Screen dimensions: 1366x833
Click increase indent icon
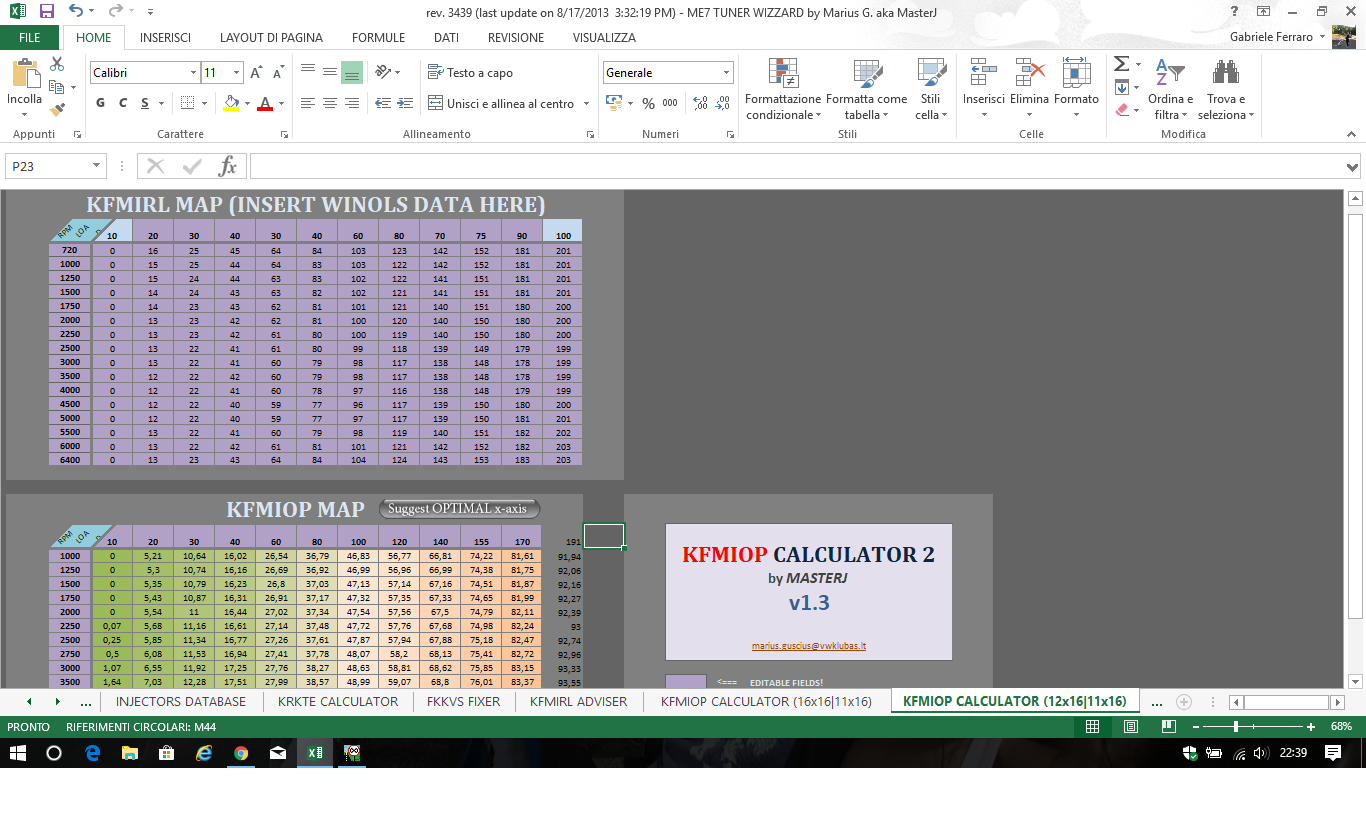405,103
